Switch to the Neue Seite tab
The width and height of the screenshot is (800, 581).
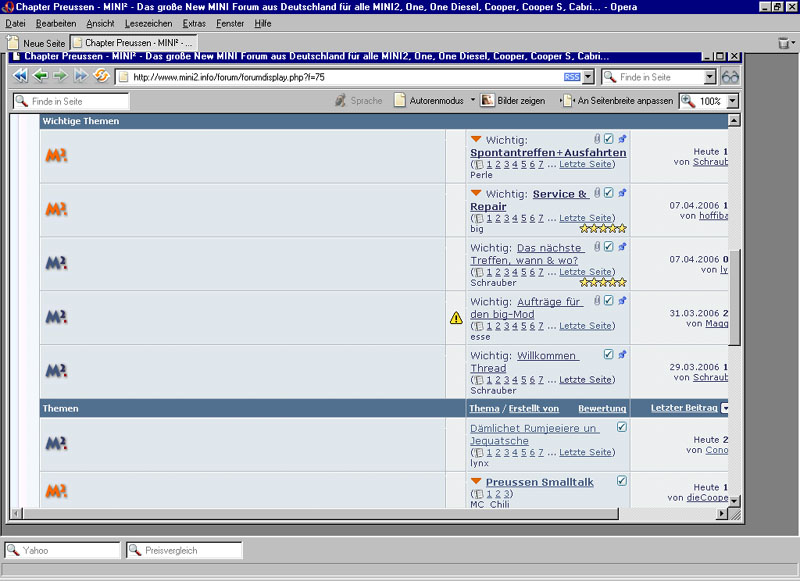[x=37, y=44]
